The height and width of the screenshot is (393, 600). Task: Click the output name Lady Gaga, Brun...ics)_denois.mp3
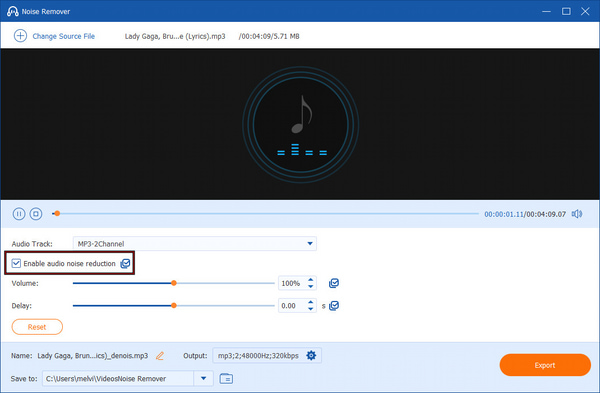93,356
